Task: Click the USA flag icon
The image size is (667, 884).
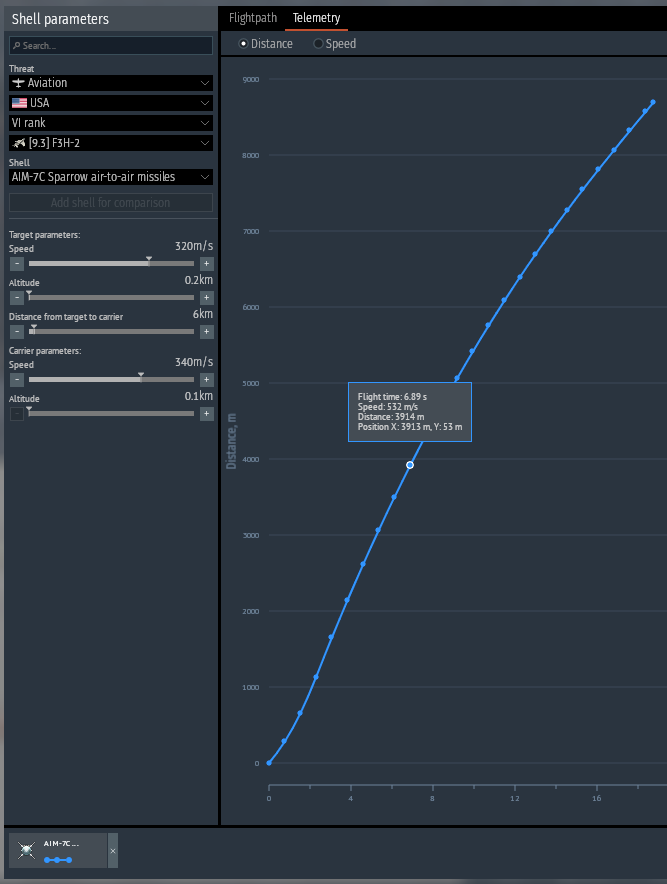Action: (19, 103)
